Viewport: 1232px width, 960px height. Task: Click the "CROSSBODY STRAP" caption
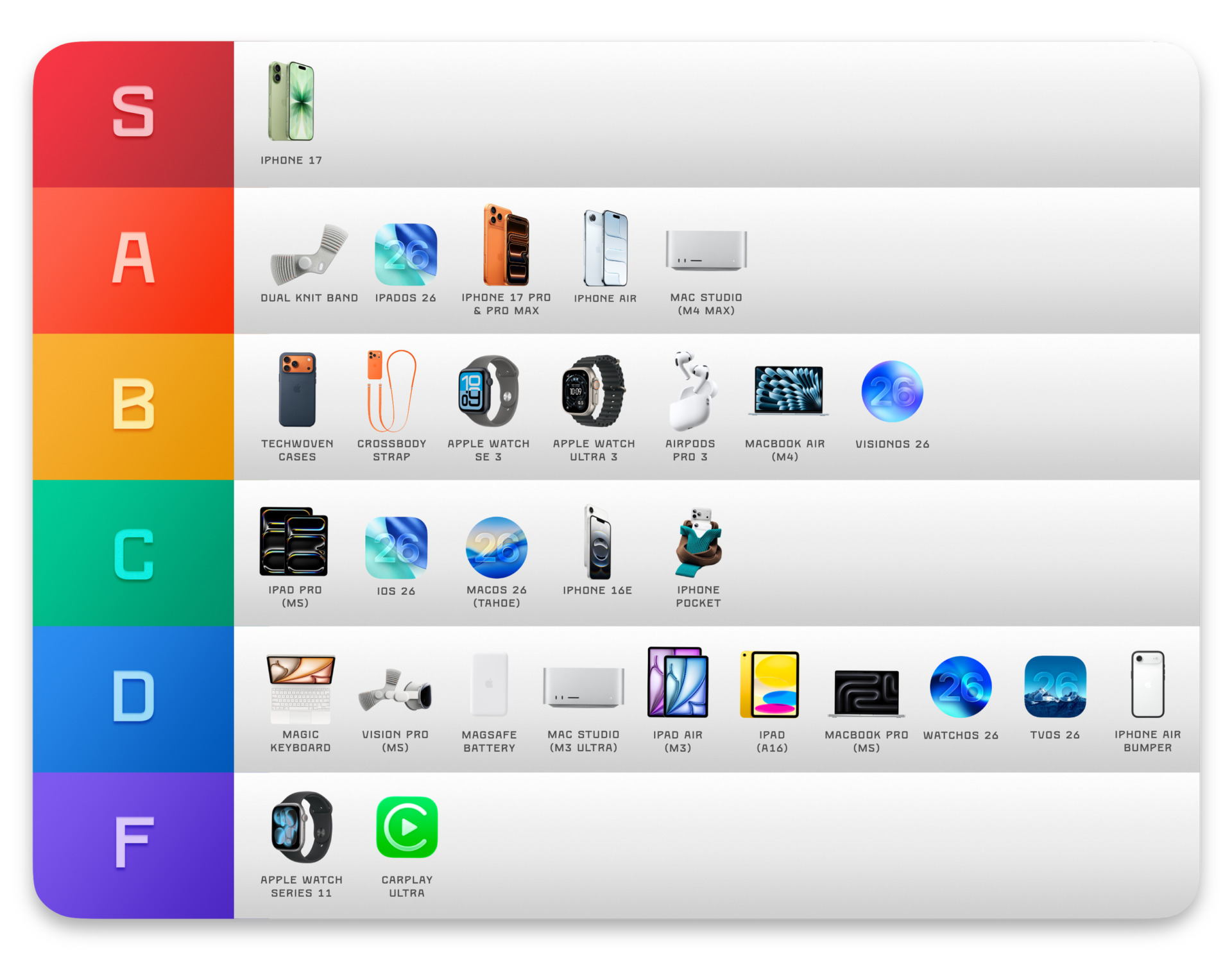391,450
